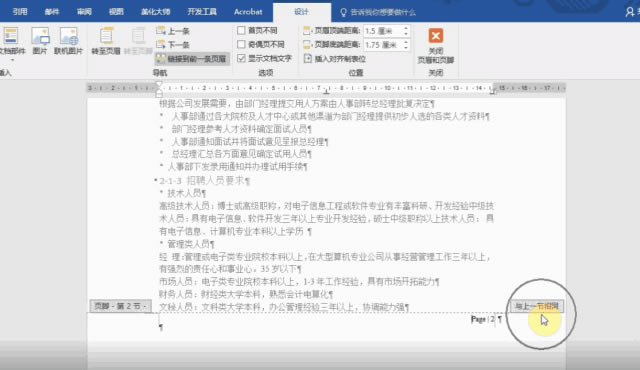The width and height of the screenshot is (640, 370).
Task: Edit the 1.5 厘米 header distance field
Action: 383,31
